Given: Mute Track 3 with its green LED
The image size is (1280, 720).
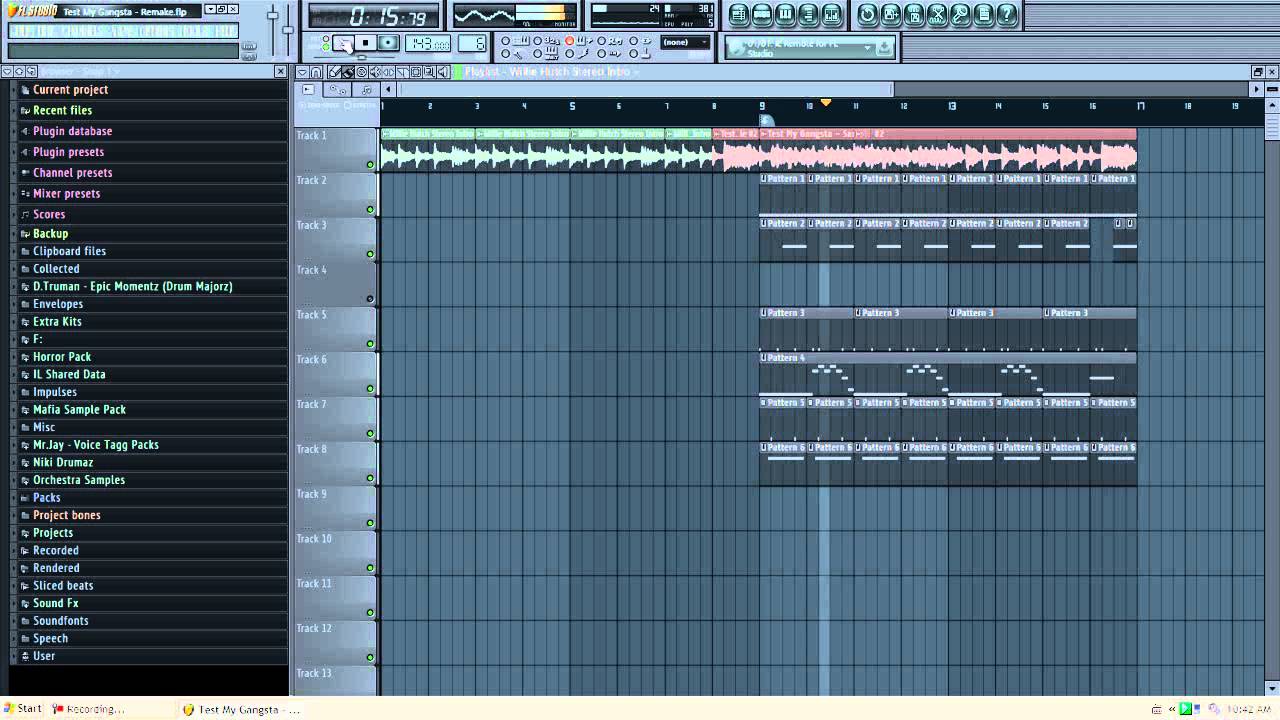Looking at the screenshot, I should click(x=370, y=254).
